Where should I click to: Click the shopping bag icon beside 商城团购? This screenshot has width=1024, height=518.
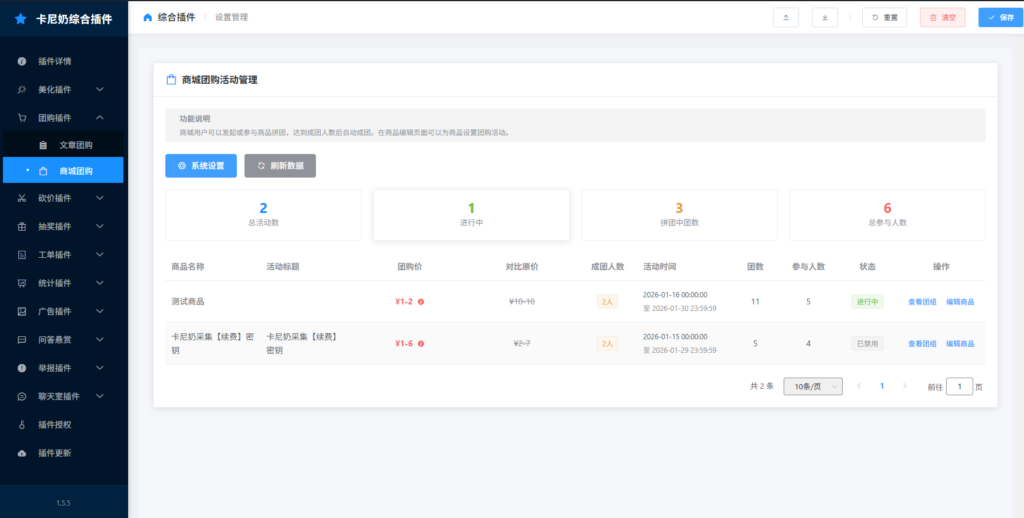(43, 171)
